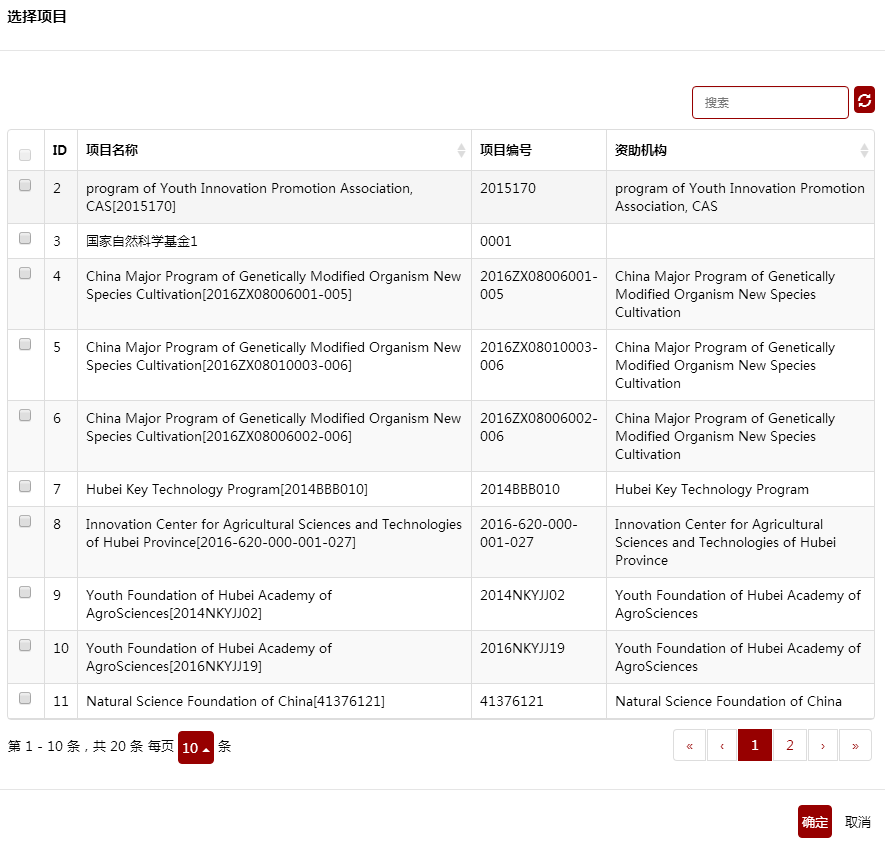Open the 10 per-page dropdown
The image size is (885, 848).
click(x=196, y=748)
